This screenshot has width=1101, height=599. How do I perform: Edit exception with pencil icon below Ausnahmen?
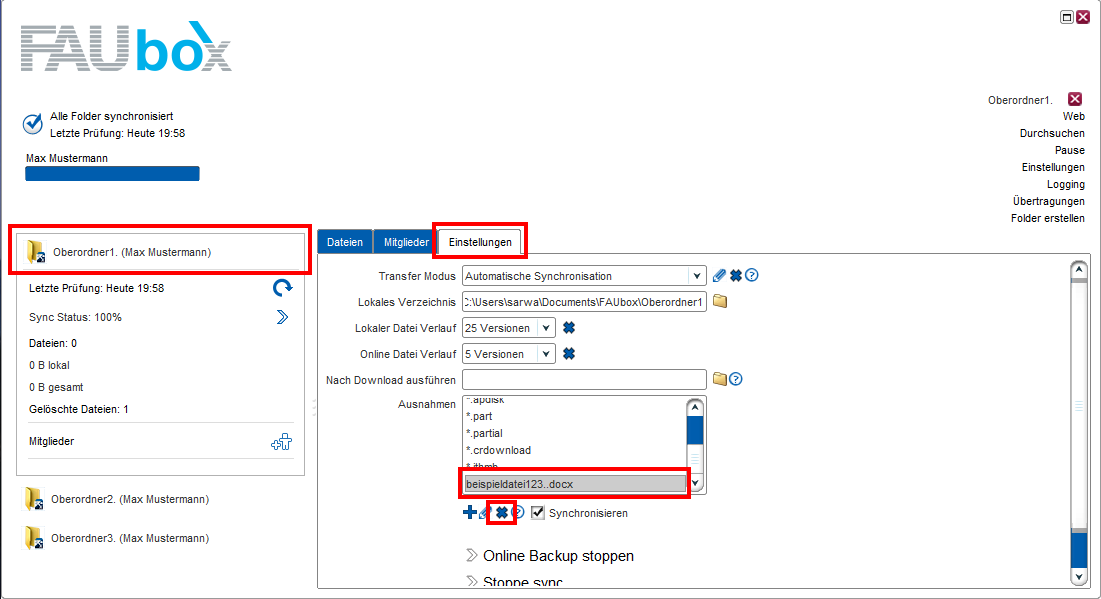click(x=484, y=513)
